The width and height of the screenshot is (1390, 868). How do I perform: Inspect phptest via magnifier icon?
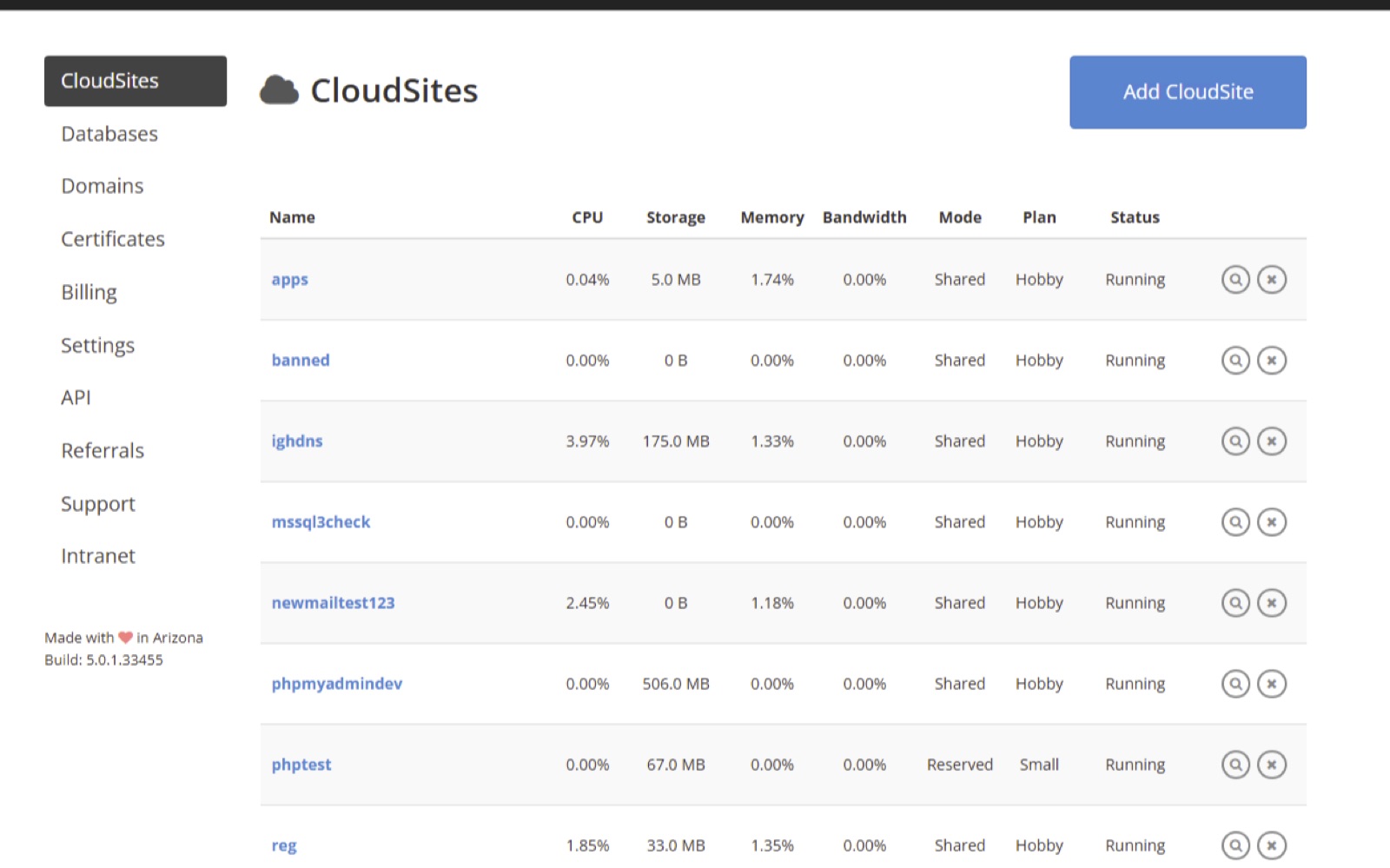tap(1235, 765)
